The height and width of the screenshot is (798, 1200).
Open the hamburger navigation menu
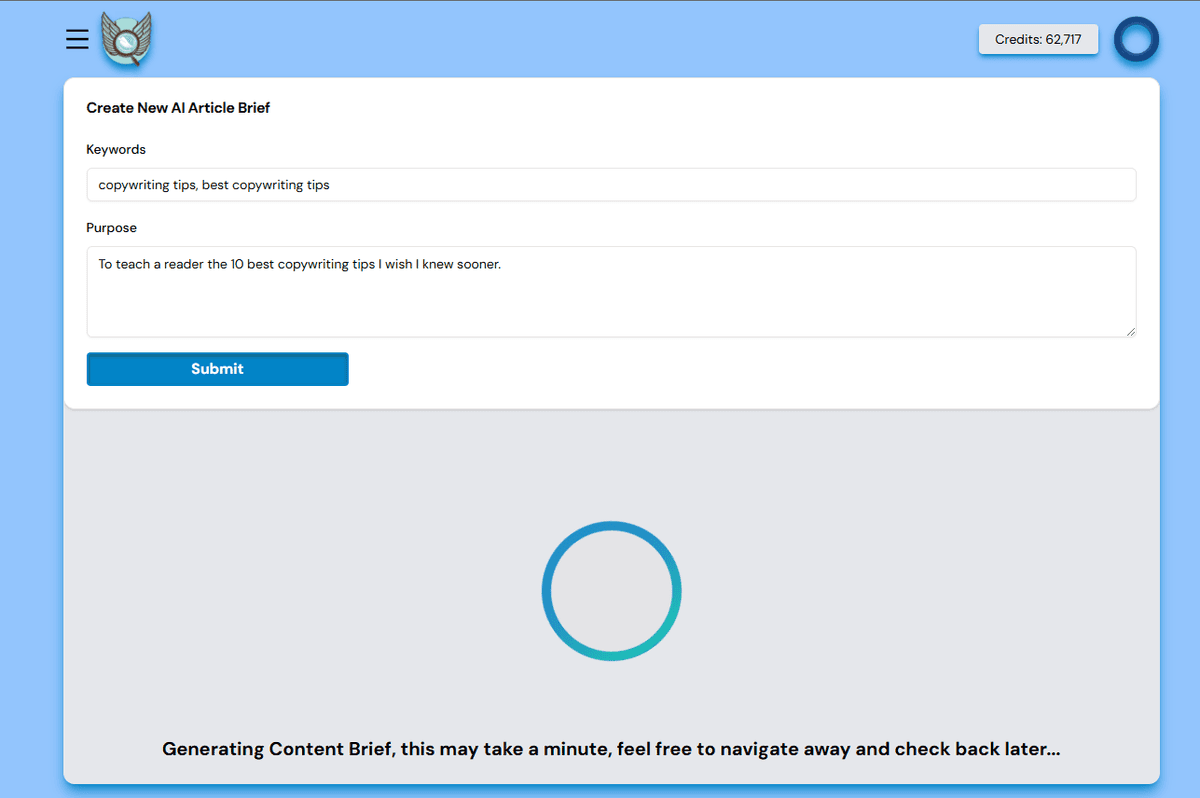(x=77, y=39)
